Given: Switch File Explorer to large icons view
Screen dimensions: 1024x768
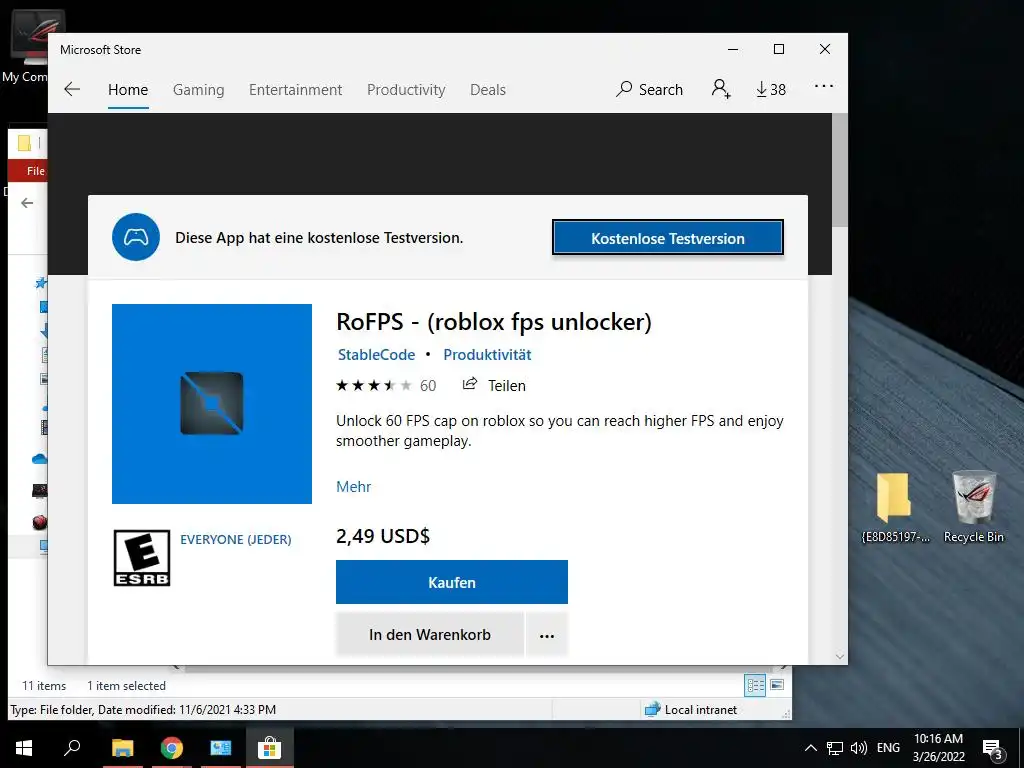Looking at the screenshot, I should (x=777, y=685).
